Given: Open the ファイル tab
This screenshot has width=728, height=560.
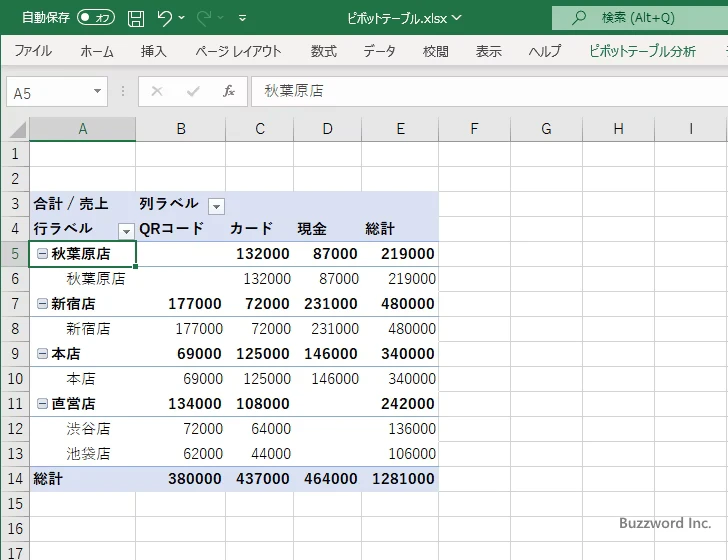Looking at the screenshot, I should 33,51.
